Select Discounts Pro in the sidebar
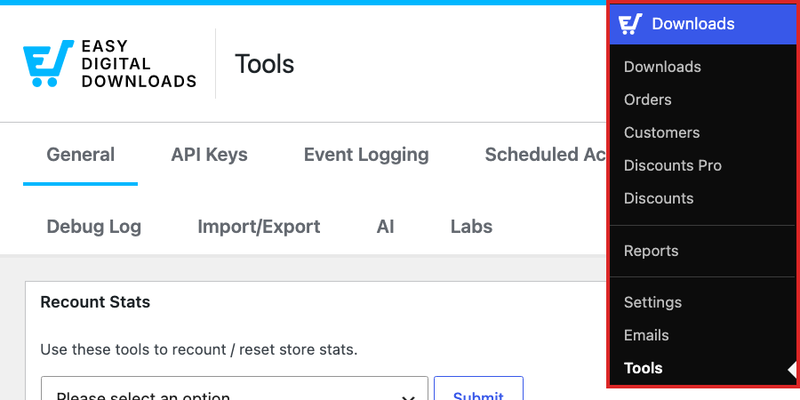 pos(672,165)
